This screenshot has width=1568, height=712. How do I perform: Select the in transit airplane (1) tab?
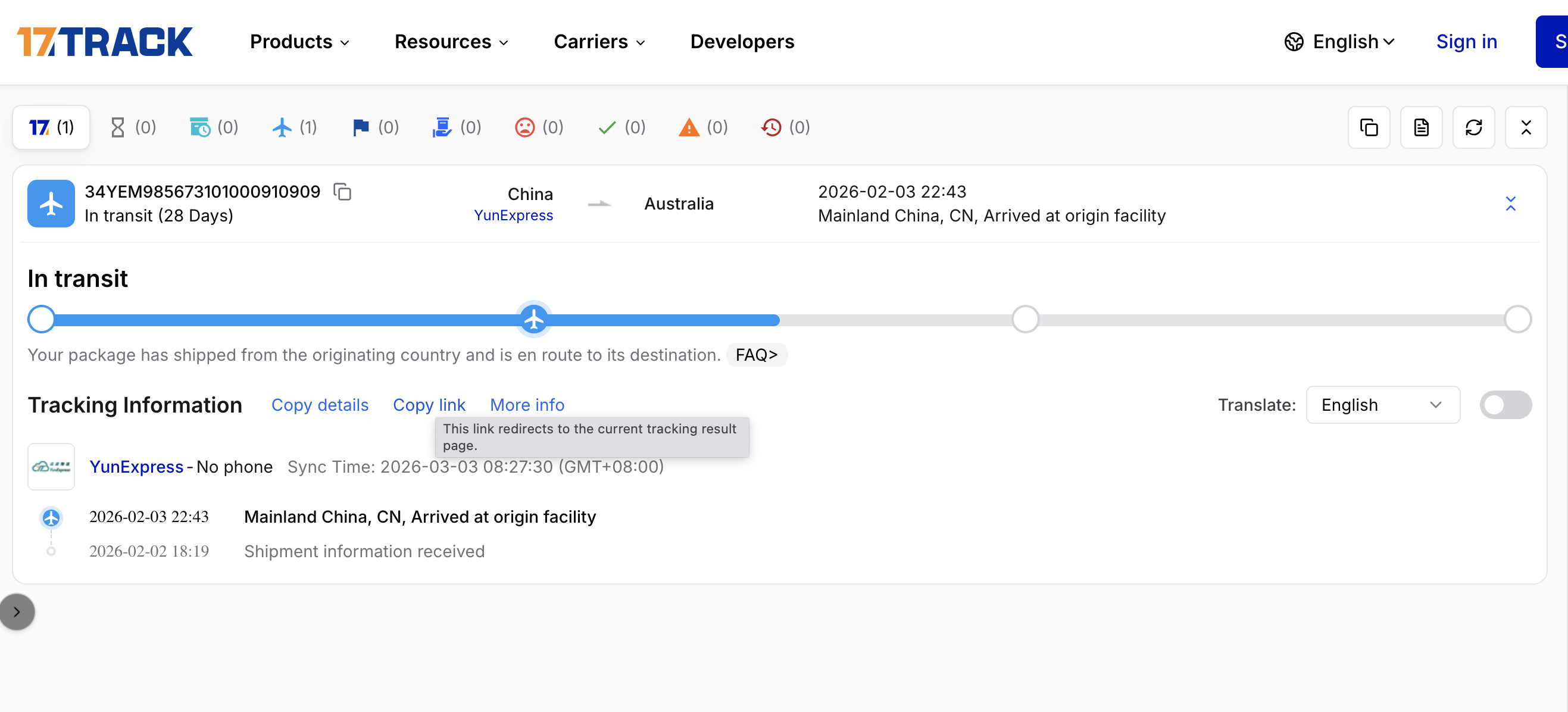294,127
